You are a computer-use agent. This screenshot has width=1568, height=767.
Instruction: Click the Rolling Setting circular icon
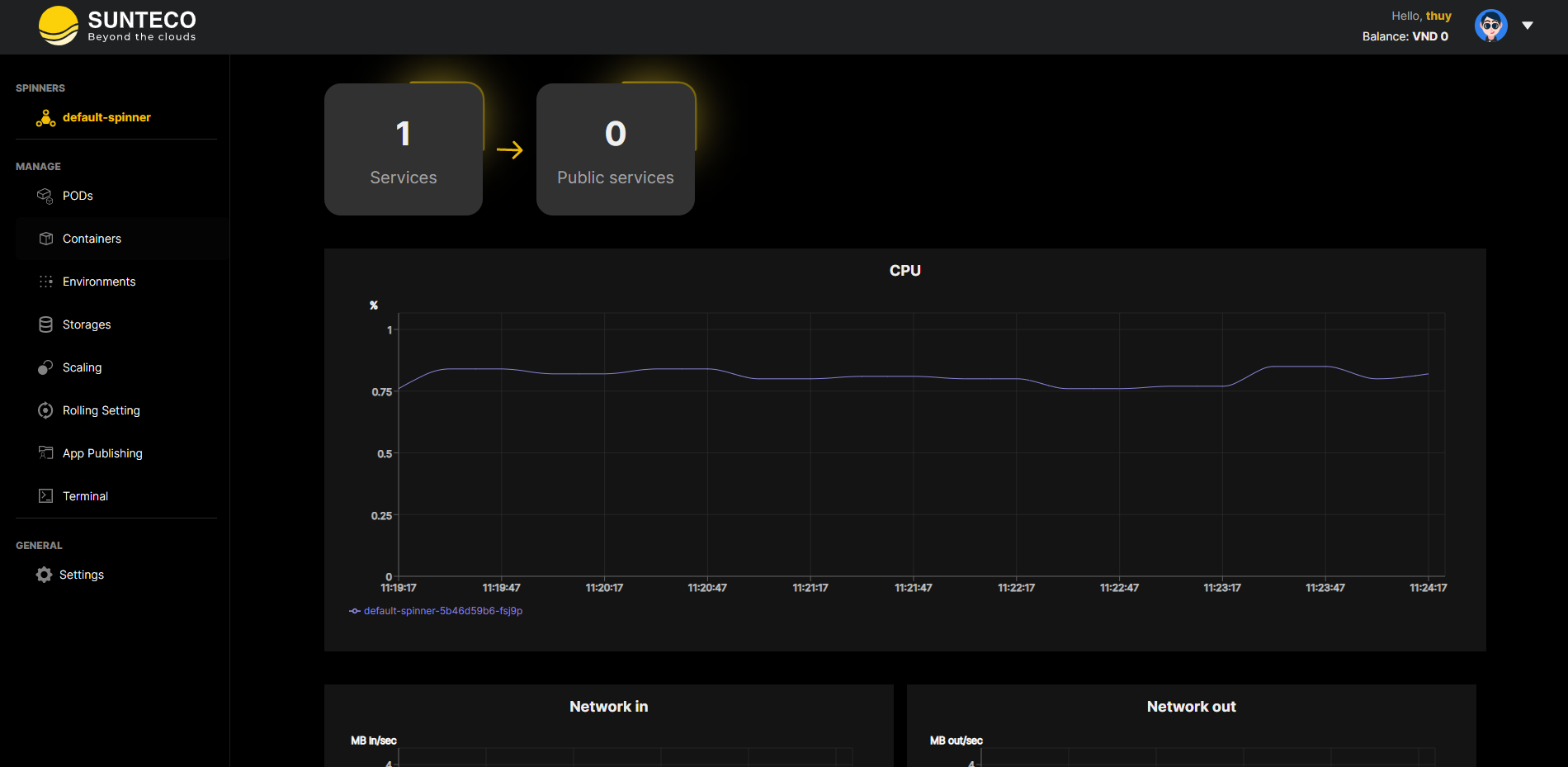45,410
